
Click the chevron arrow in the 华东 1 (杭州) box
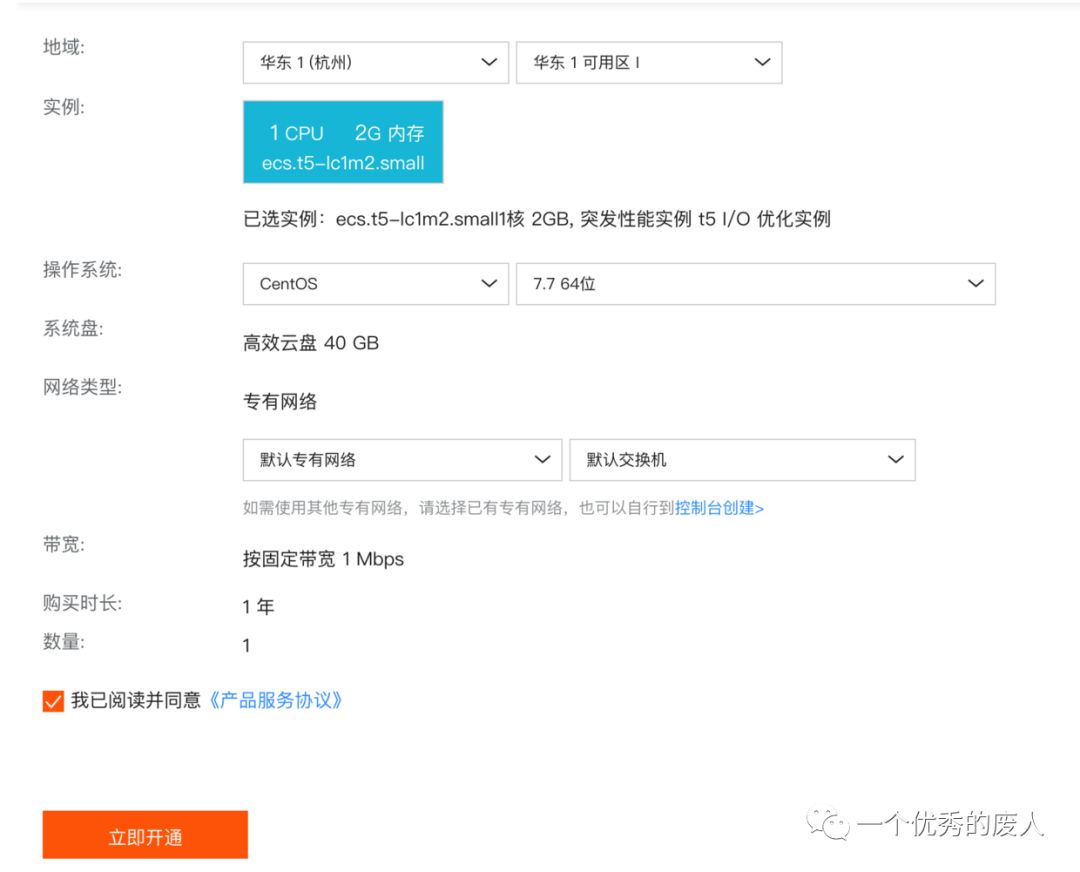(x=488, y=62)
